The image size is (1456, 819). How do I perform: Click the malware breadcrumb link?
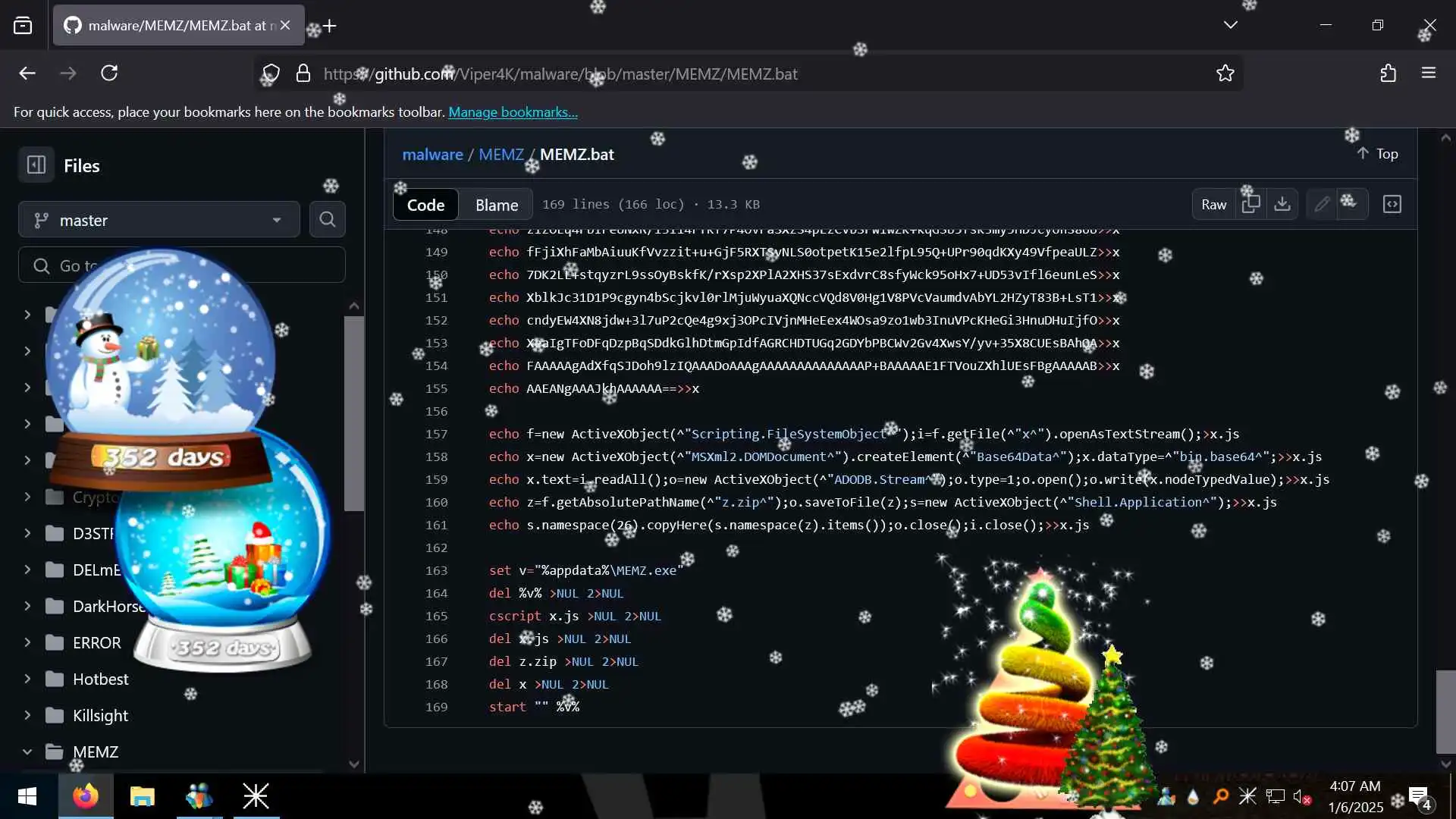point(432,155)
